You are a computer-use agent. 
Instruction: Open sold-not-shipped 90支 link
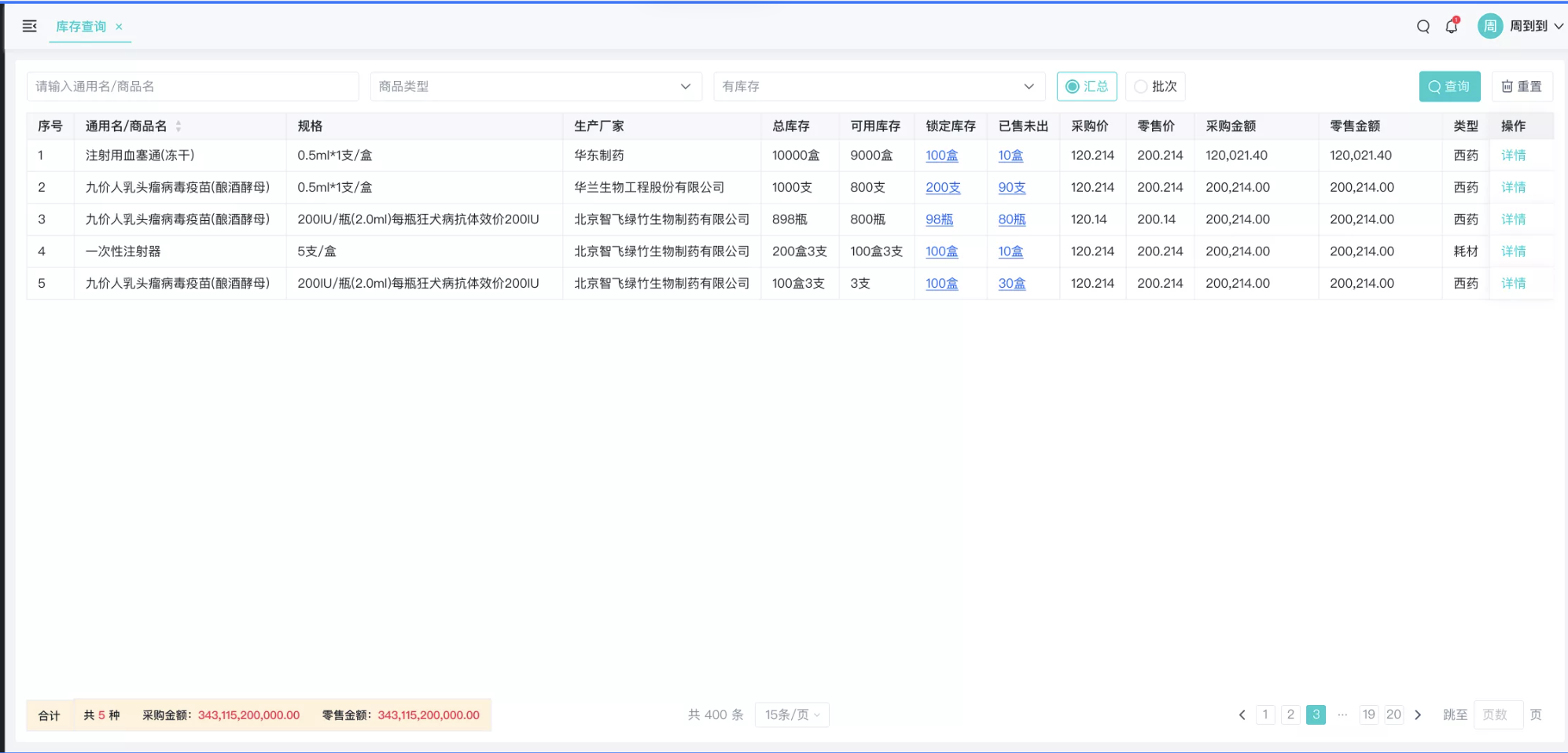[1011, 188]
